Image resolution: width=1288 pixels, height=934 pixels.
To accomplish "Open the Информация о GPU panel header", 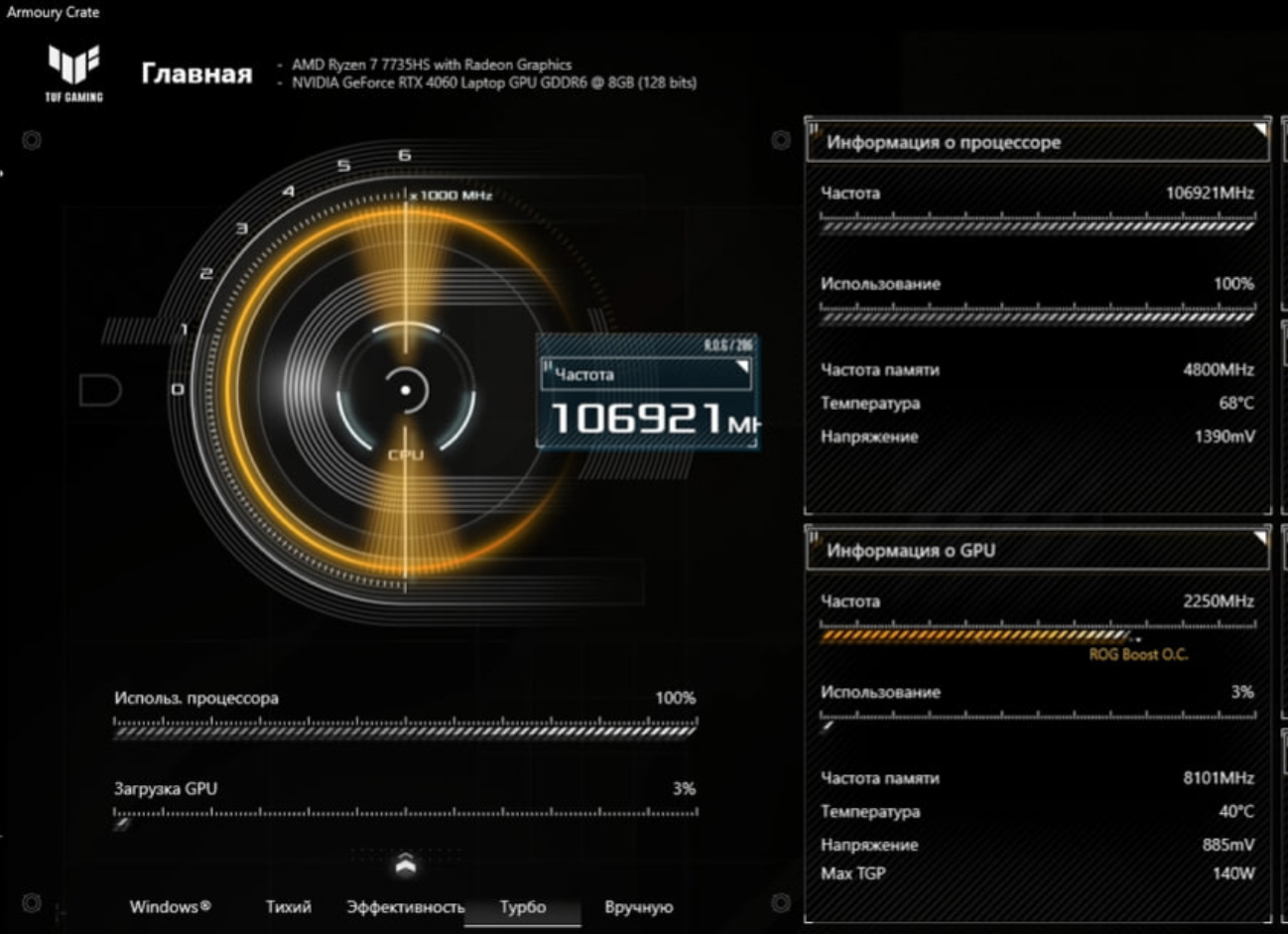I will (1037, 550).
